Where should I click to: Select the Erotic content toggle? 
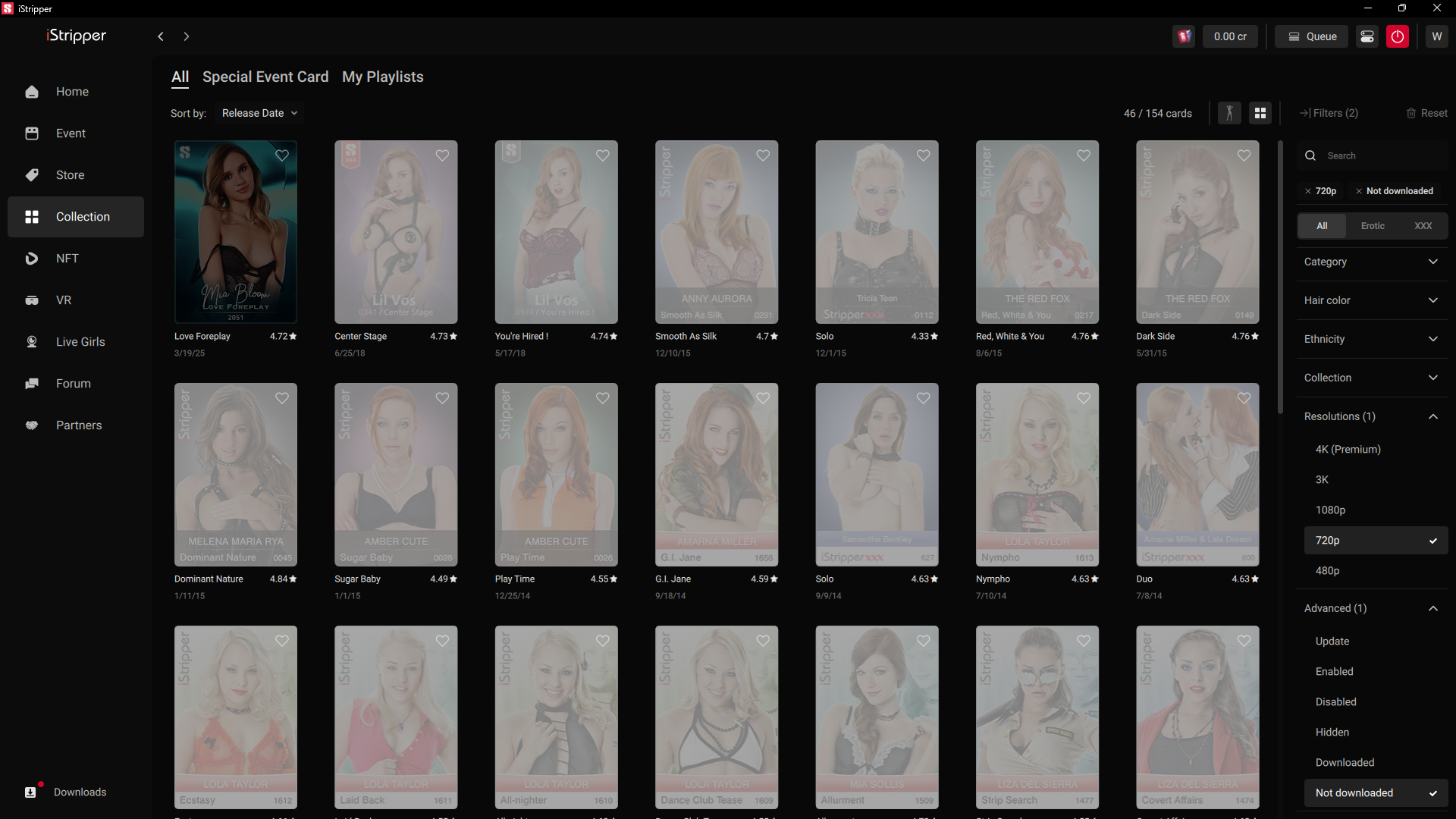(1372, 226)
